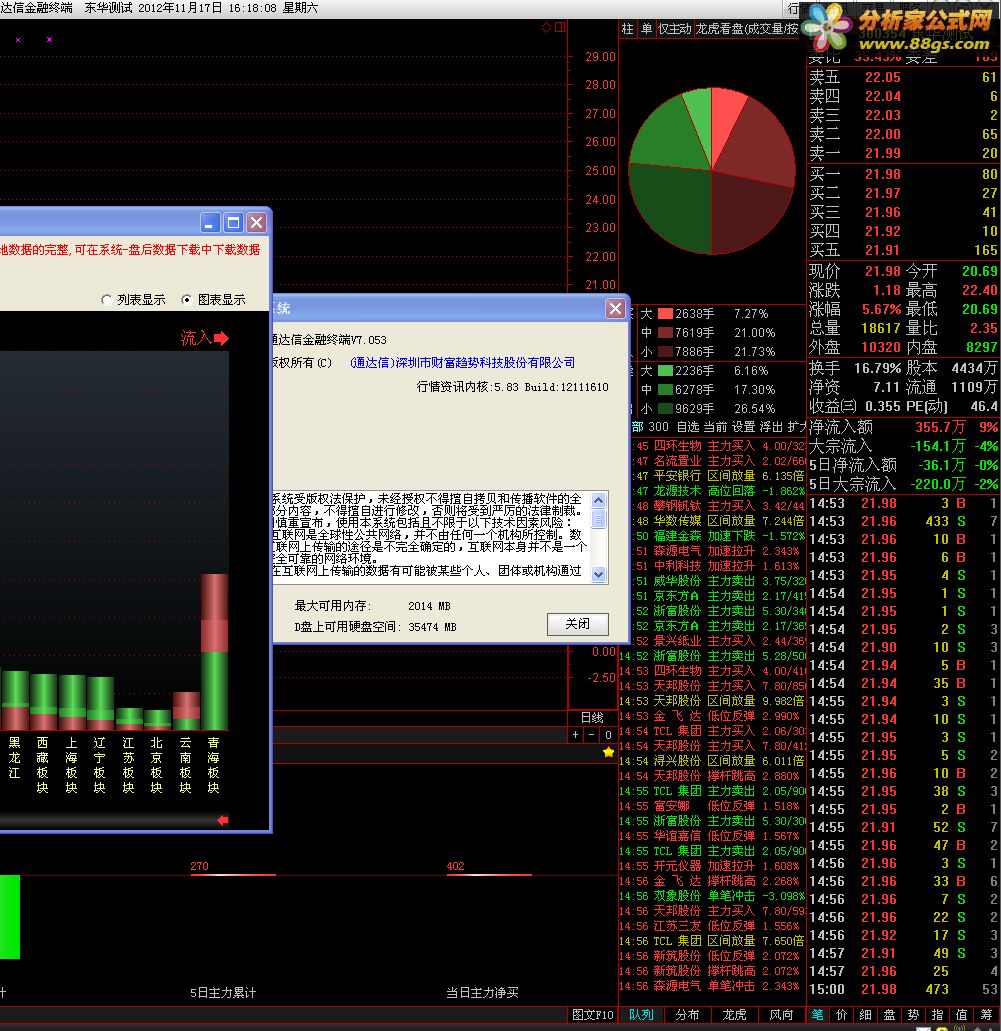Select the 自选 filter in the alert bar
This screenshot has height=1031, width=1001.
[x=688, y=427]
